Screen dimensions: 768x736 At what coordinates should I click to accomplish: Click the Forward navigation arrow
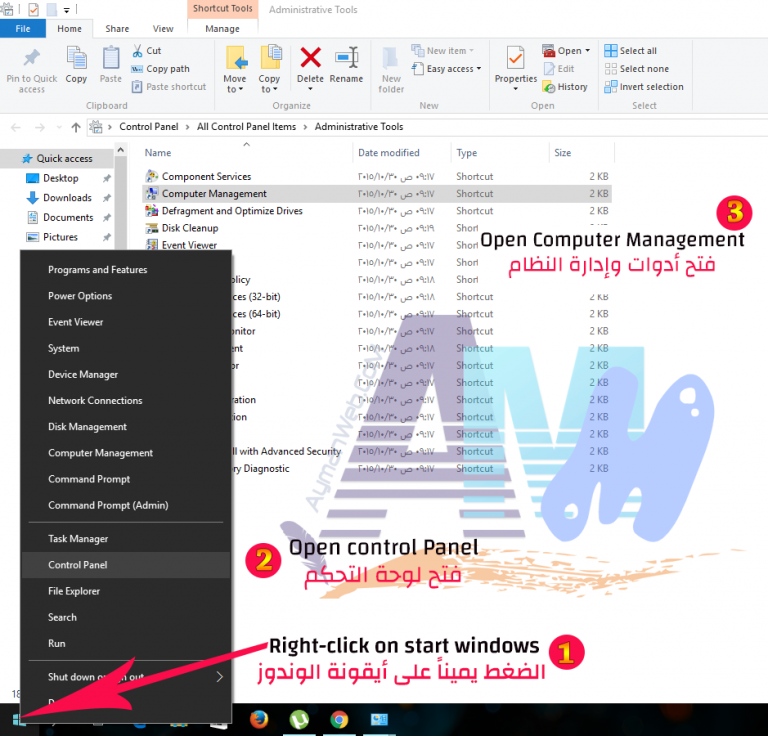(x=40, y=127)
